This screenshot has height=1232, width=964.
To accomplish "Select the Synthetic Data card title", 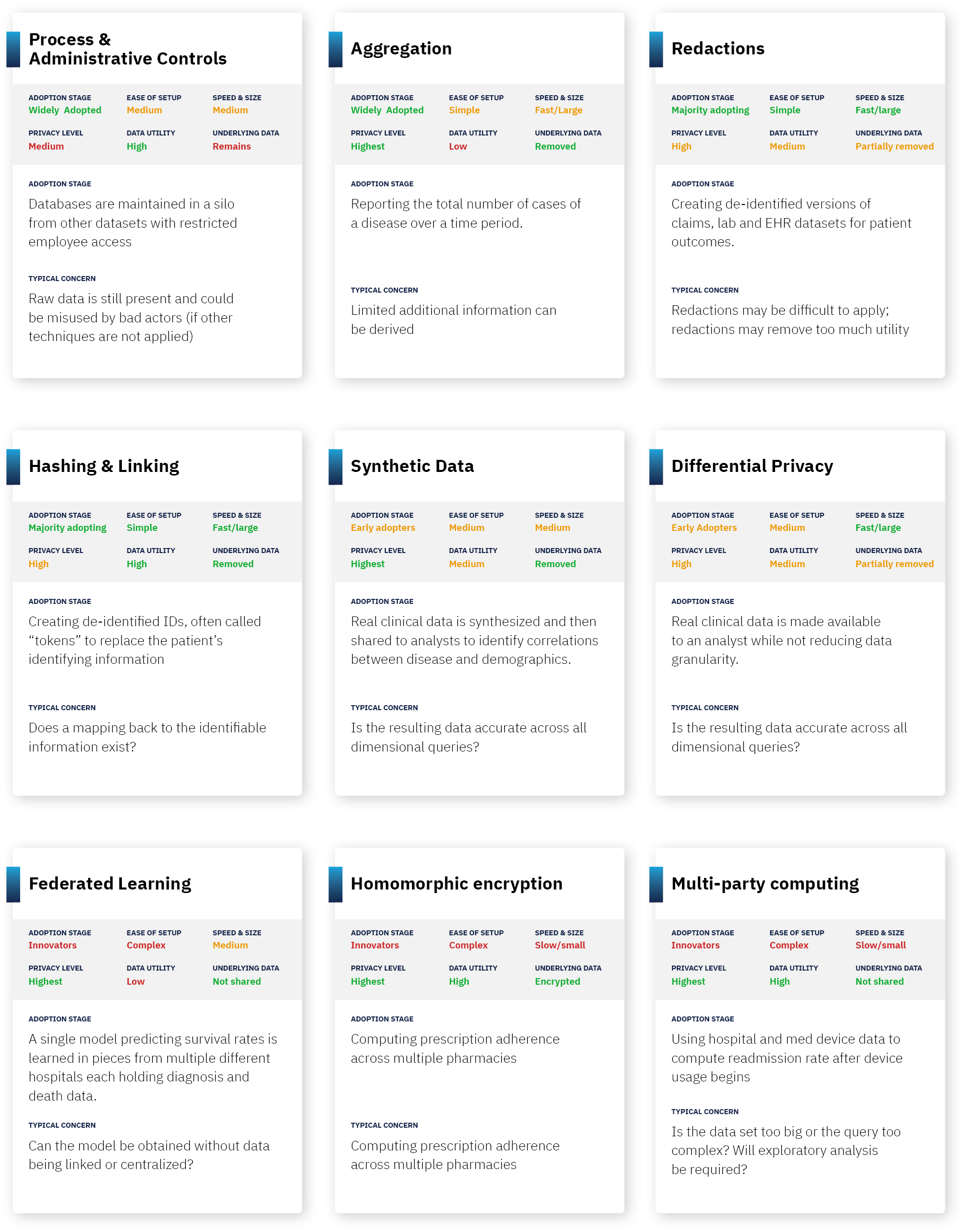I will coord(412,466).
